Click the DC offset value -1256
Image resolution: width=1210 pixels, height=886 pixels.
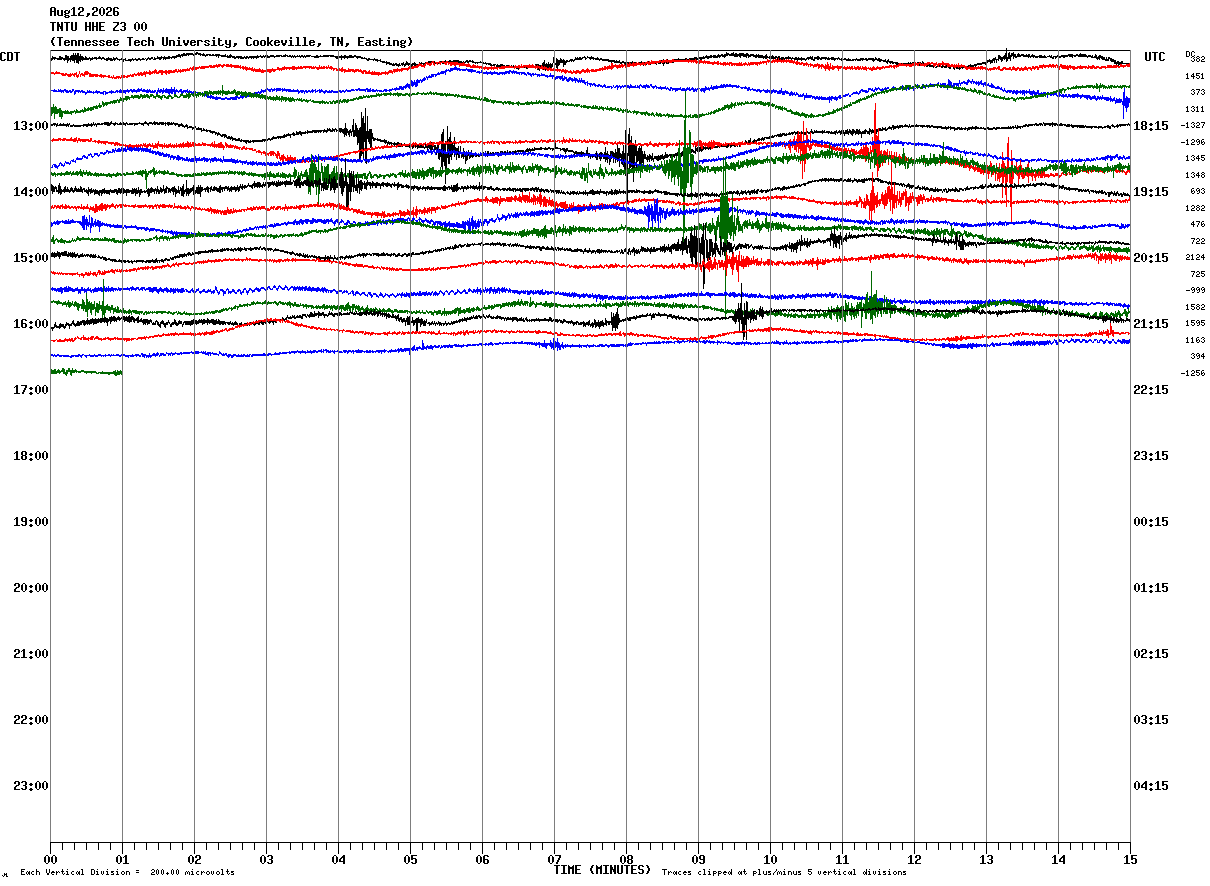(1193, 373)
